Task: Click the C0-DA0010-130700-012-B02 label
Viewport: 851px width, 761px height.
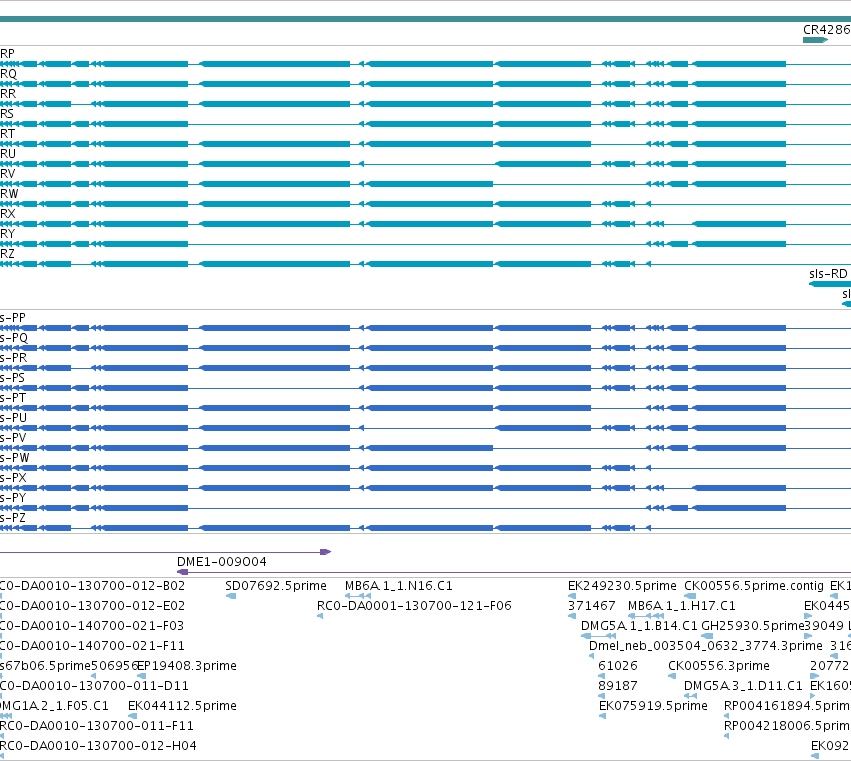Action: tap(92, 586)
